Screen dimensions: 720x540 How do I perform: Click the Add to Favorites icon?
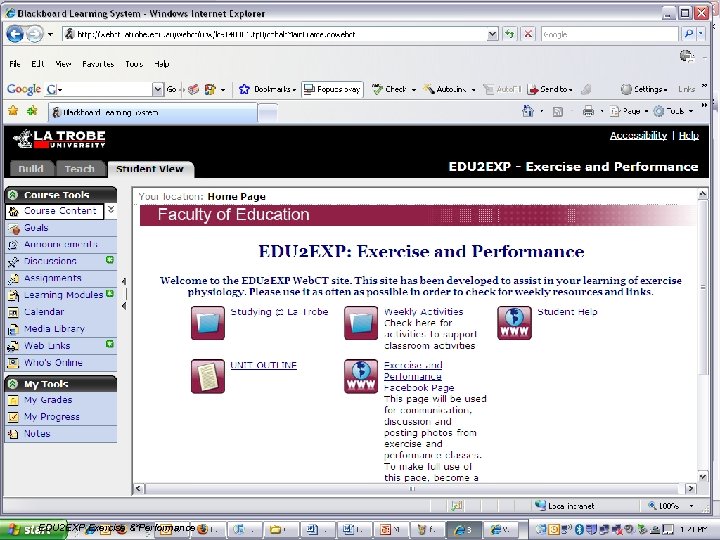click(32, 111)
